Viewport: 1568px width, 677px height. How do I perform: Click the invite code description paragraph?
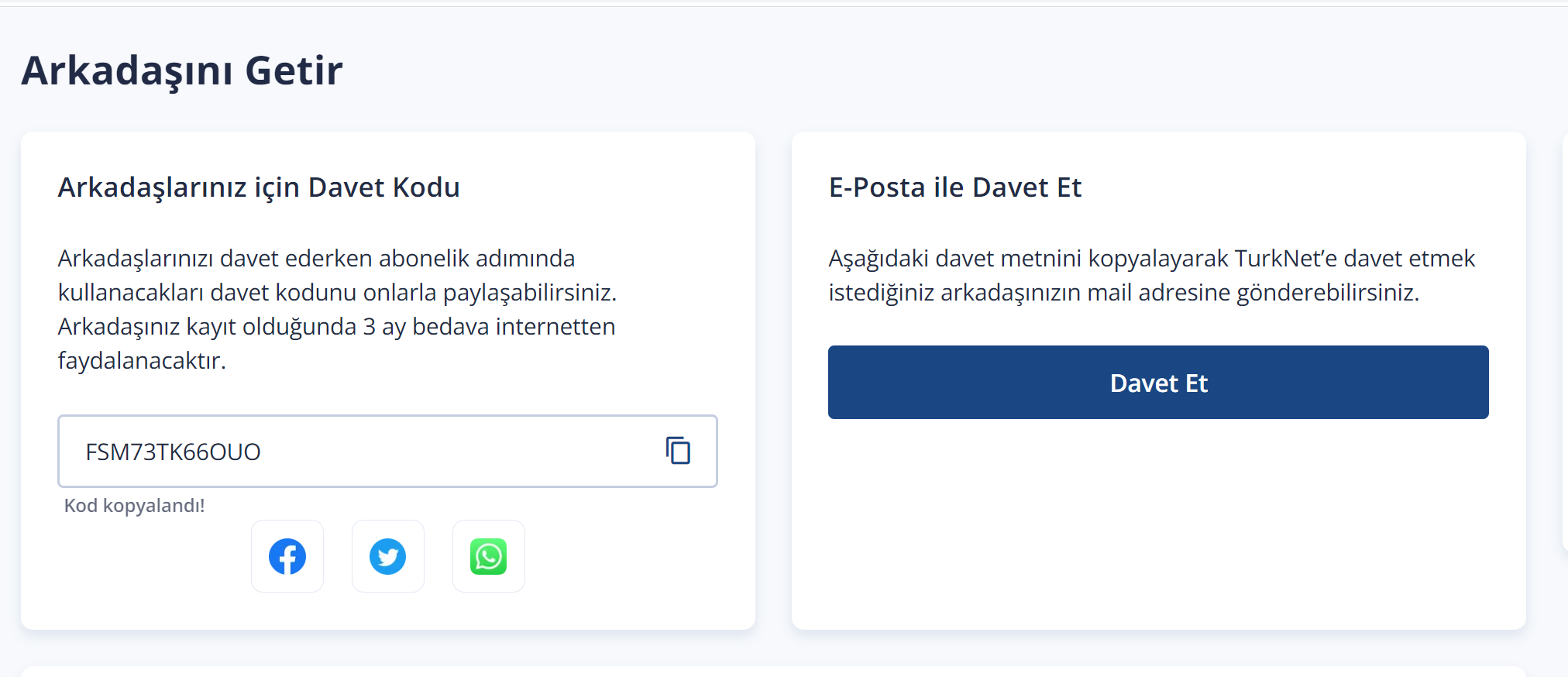338,309
